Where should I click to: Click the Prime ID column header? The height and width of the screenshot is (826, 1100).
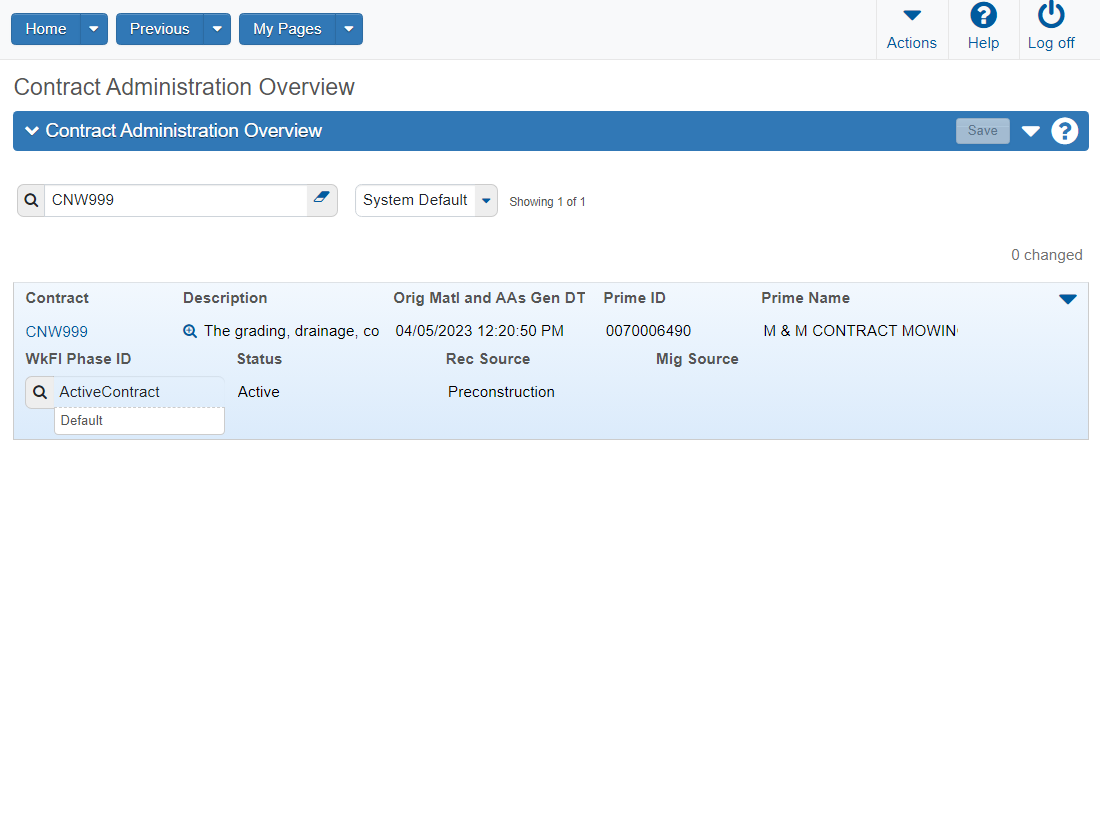point(634,298)
